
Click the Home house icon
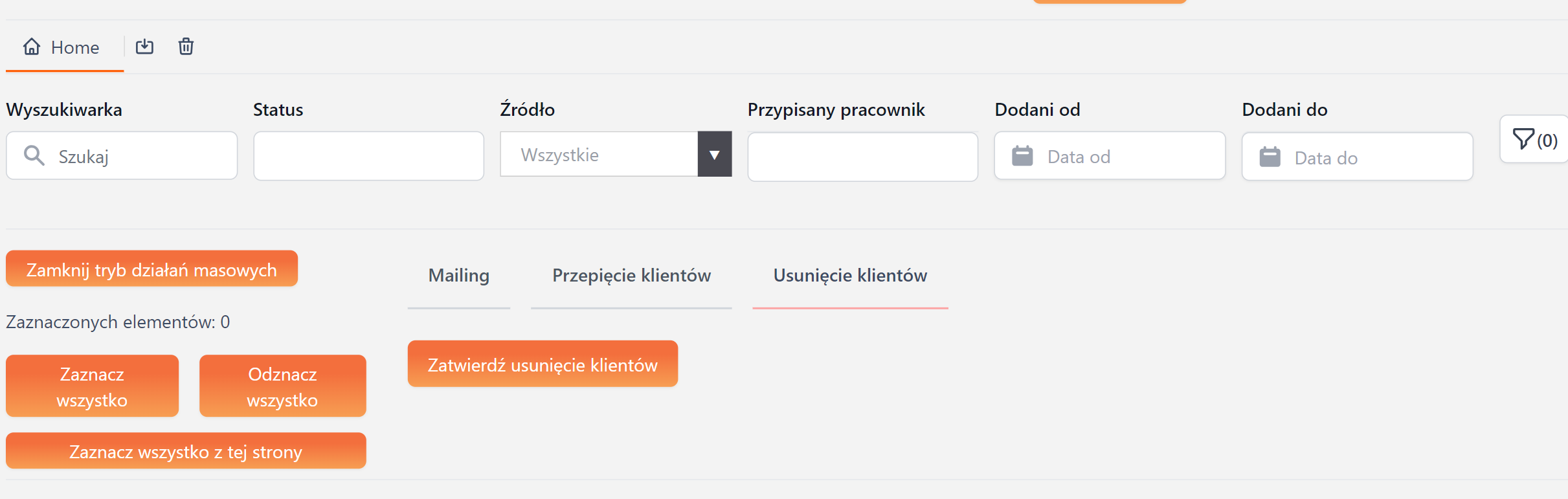click(x=32, y=47)
